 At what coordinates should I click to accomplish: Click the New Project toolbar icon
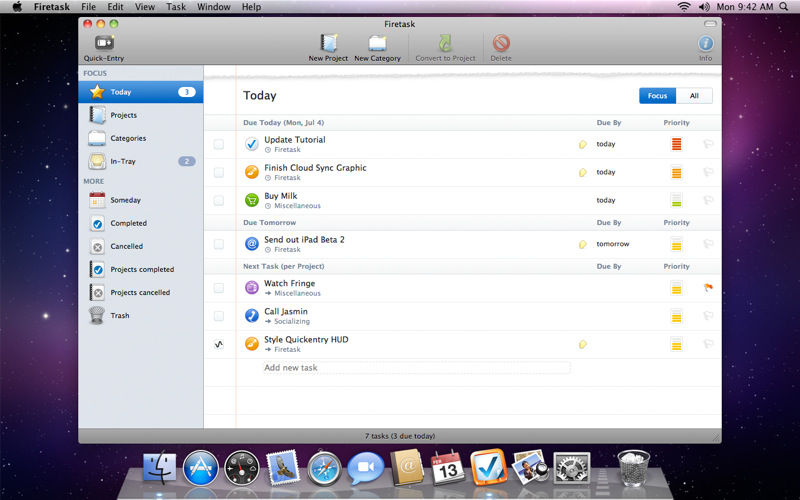coord(328,43)
